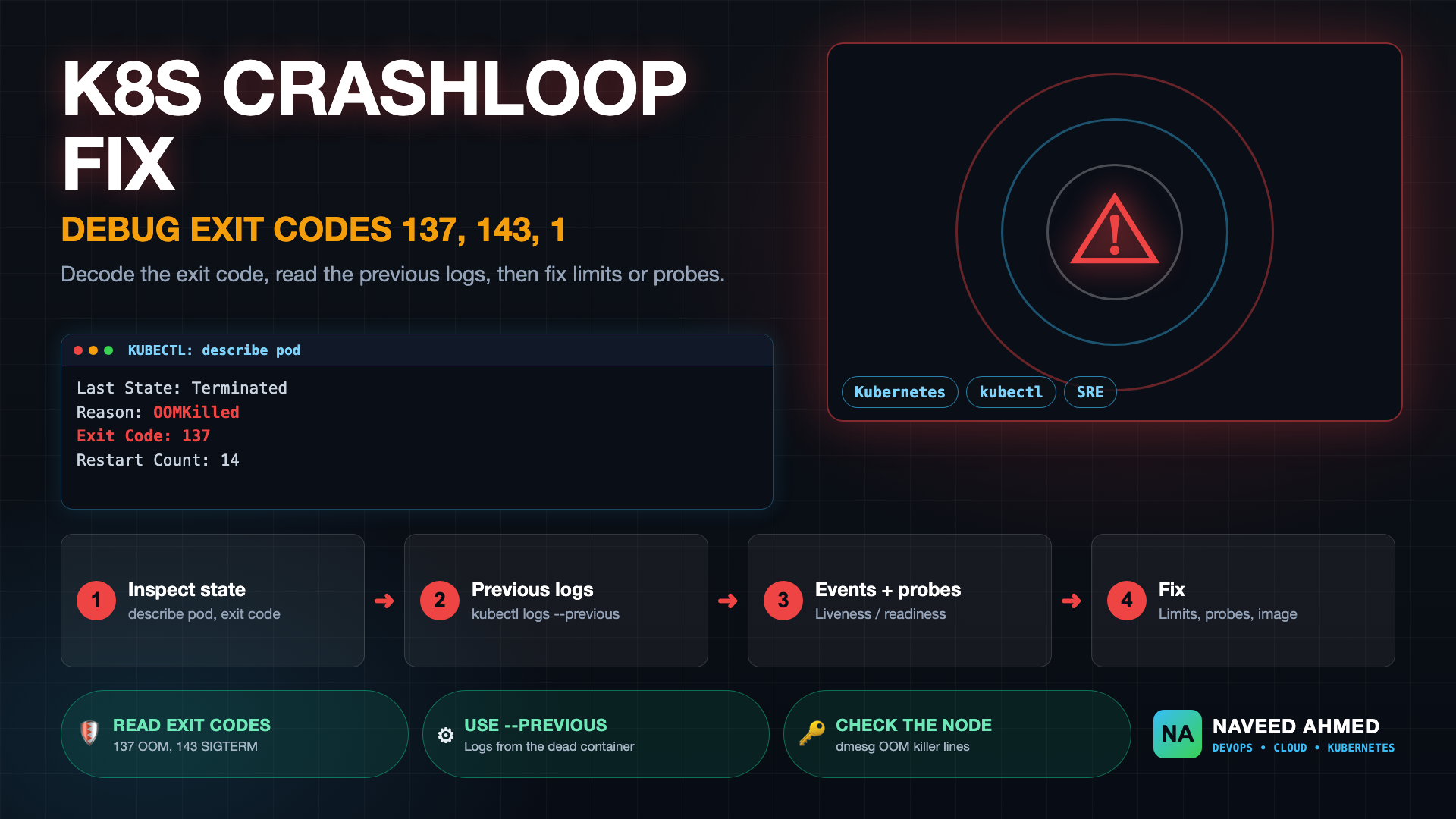Click the 'DEBUG EXIT CODES 137, 143, 1' subtitle
Viewport: 1456px width, 819px height.
[313, 230]
